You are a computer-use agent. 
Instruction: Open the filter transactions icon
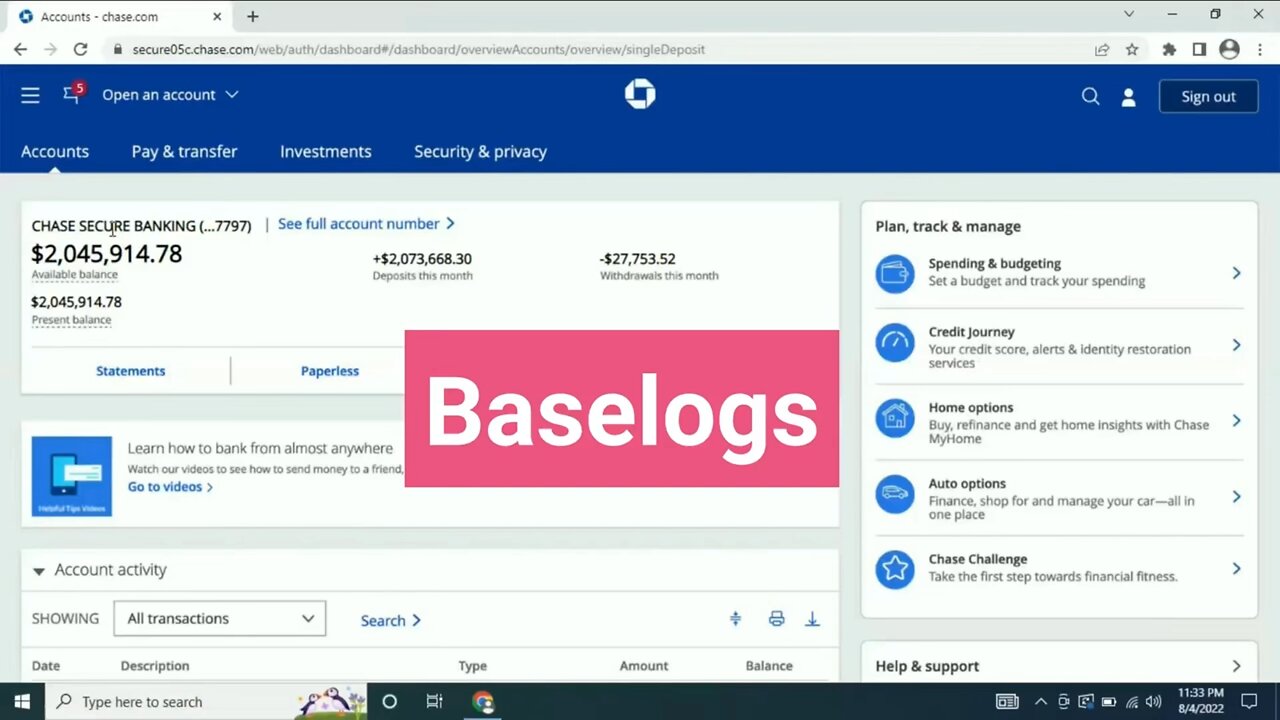[x=735, y=619]
